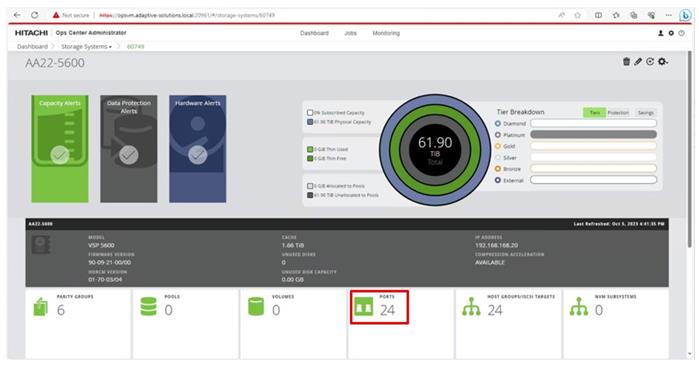Open the Parity Groups tile icon

tap(41, 307)
